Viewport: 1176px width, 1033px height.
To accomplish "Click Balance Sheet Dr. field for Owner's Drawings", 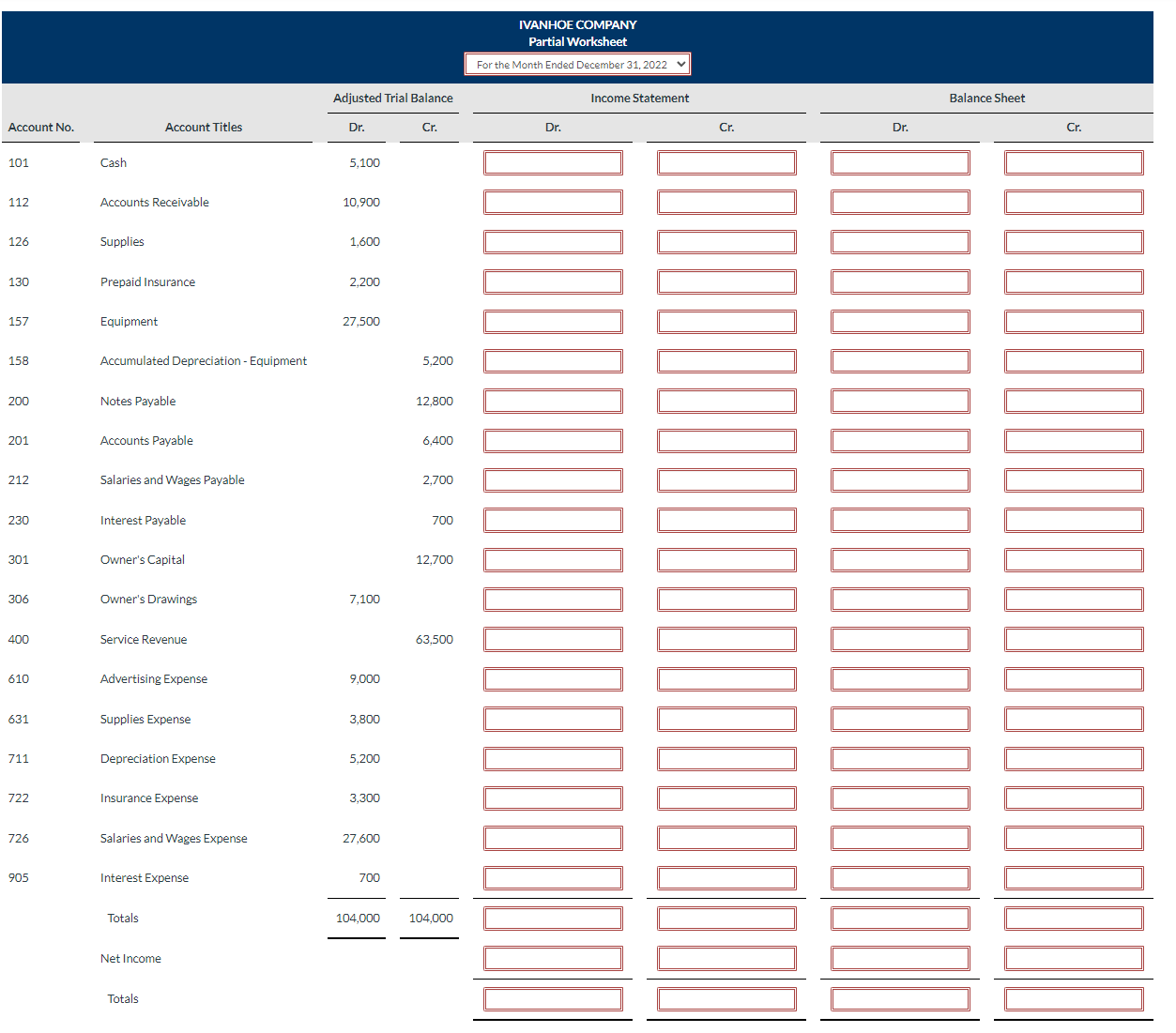I will point(900,600).
